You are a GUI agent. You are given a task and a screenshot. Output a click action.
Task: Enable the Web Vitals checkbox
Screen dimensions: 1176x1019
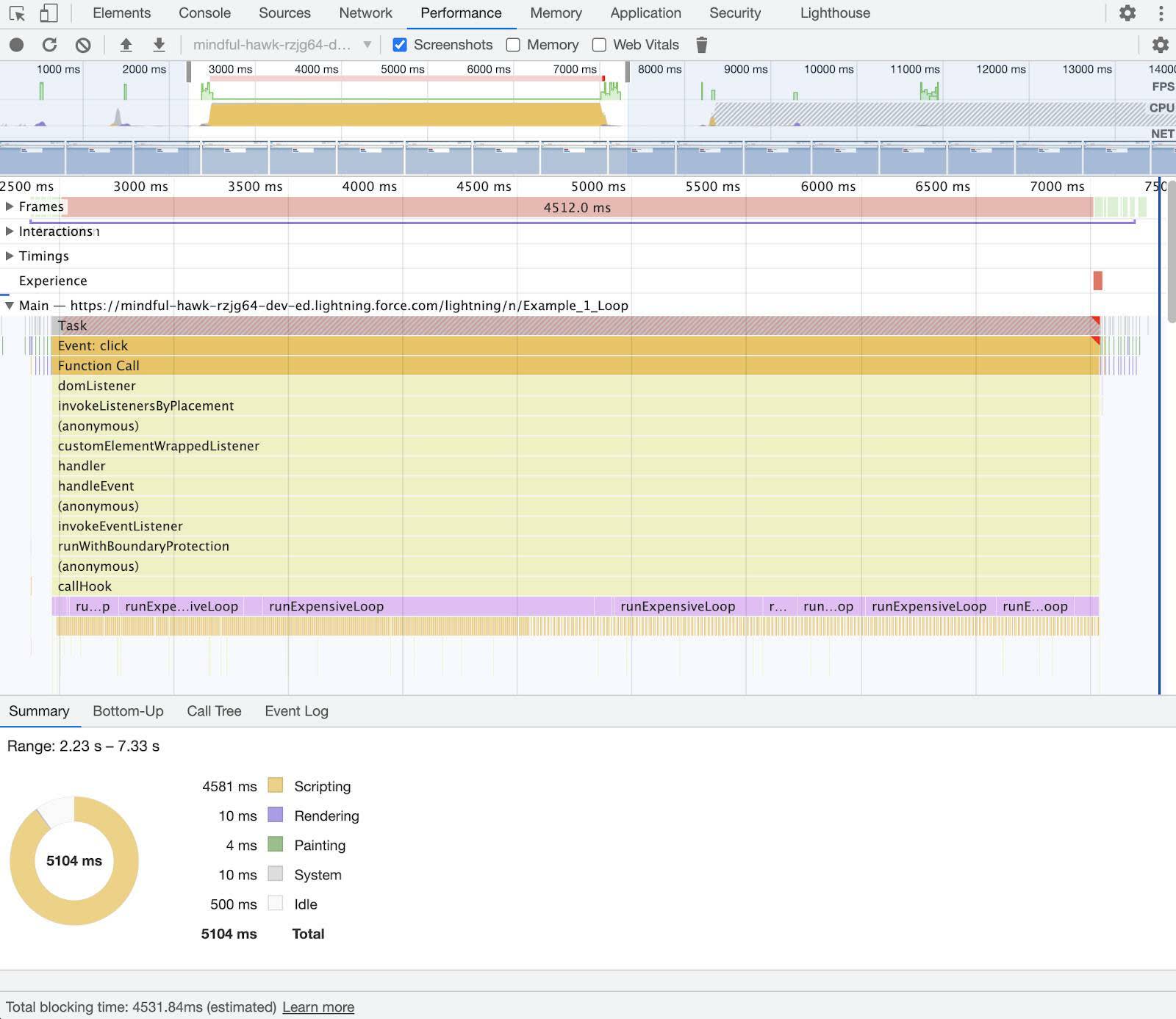(599, 45)
